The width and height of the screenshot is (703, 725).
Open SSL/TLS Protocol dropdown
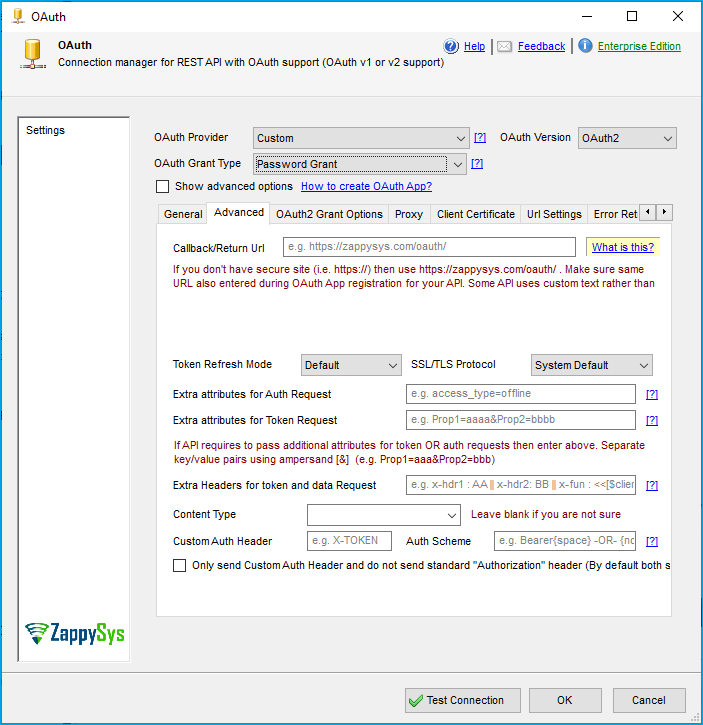coord(592,365)
